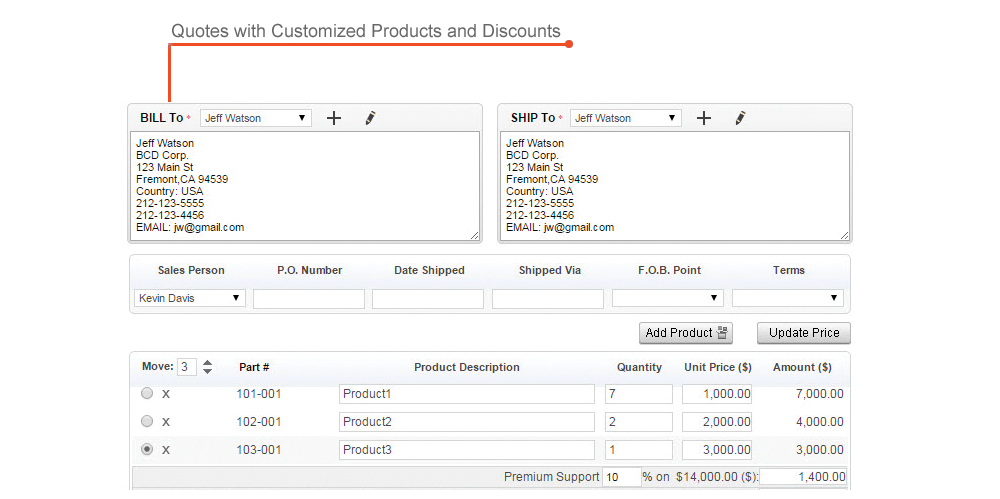Click the Add Product button

click(686, 333)
